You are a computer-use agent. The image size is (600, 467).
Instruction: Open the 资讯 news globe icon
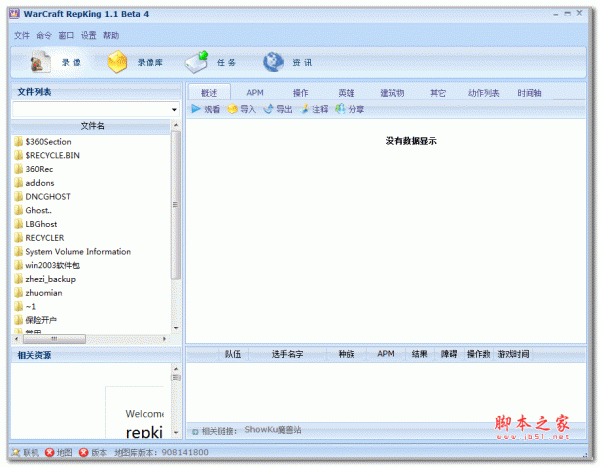point(273,62)
